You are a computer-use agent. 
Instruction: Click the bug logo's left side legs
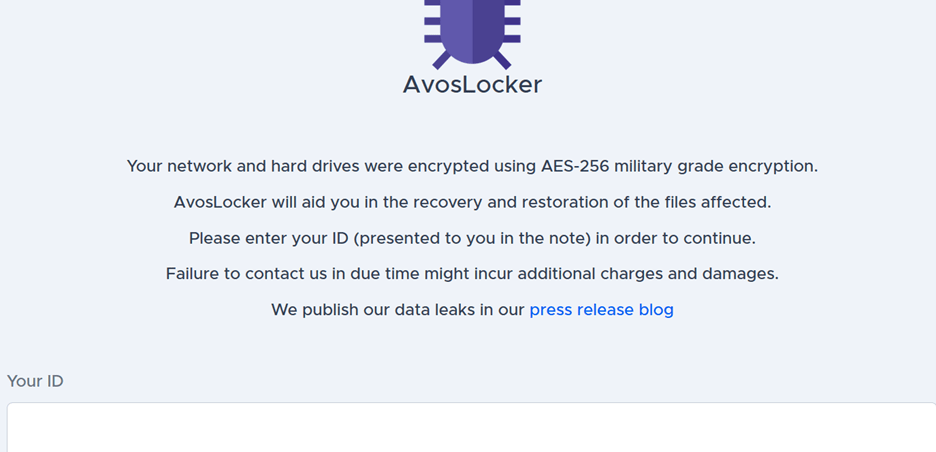(432, 25)
